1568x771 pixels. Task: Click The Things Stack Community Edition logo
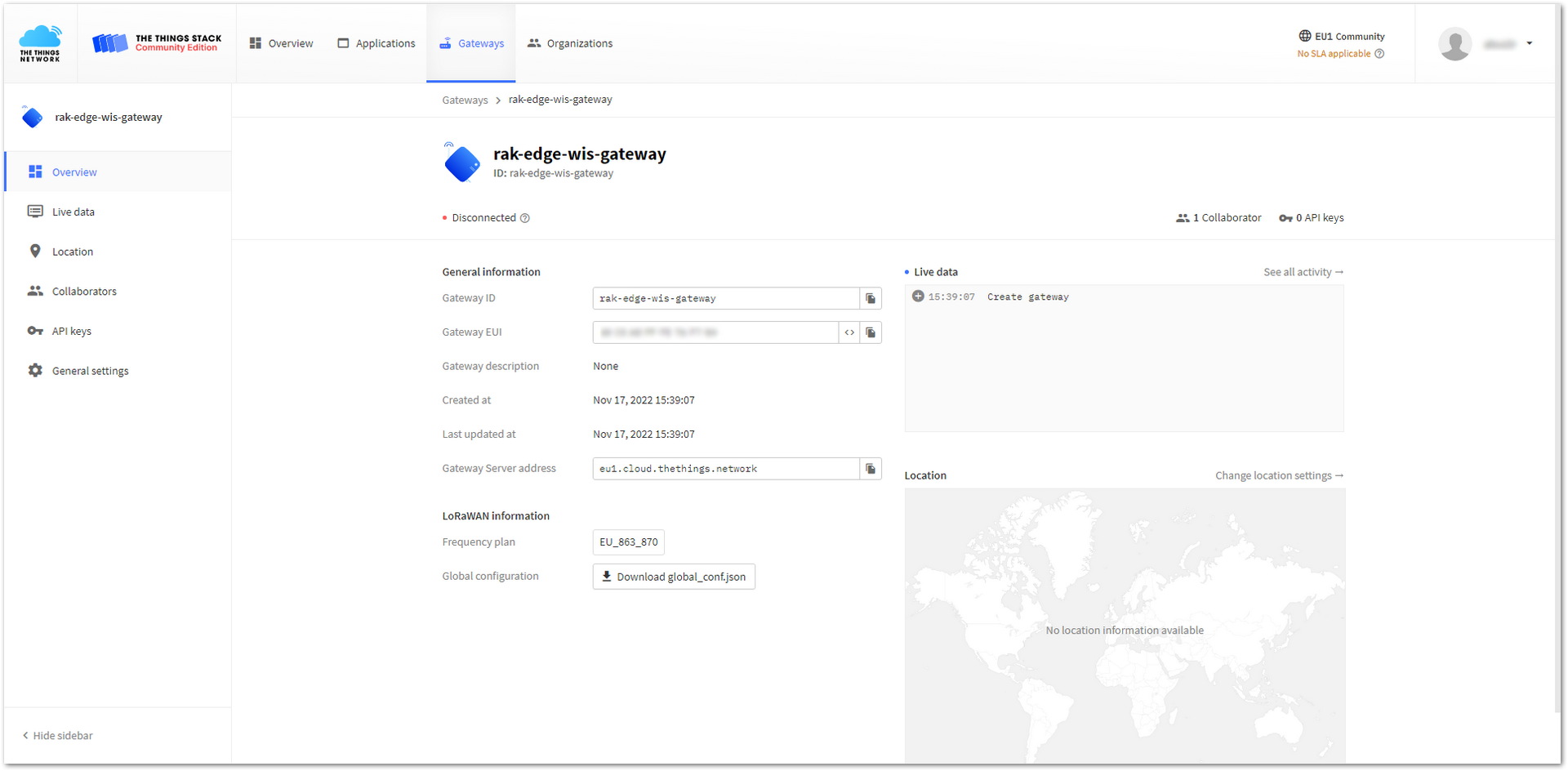click(x=157, y=43)
